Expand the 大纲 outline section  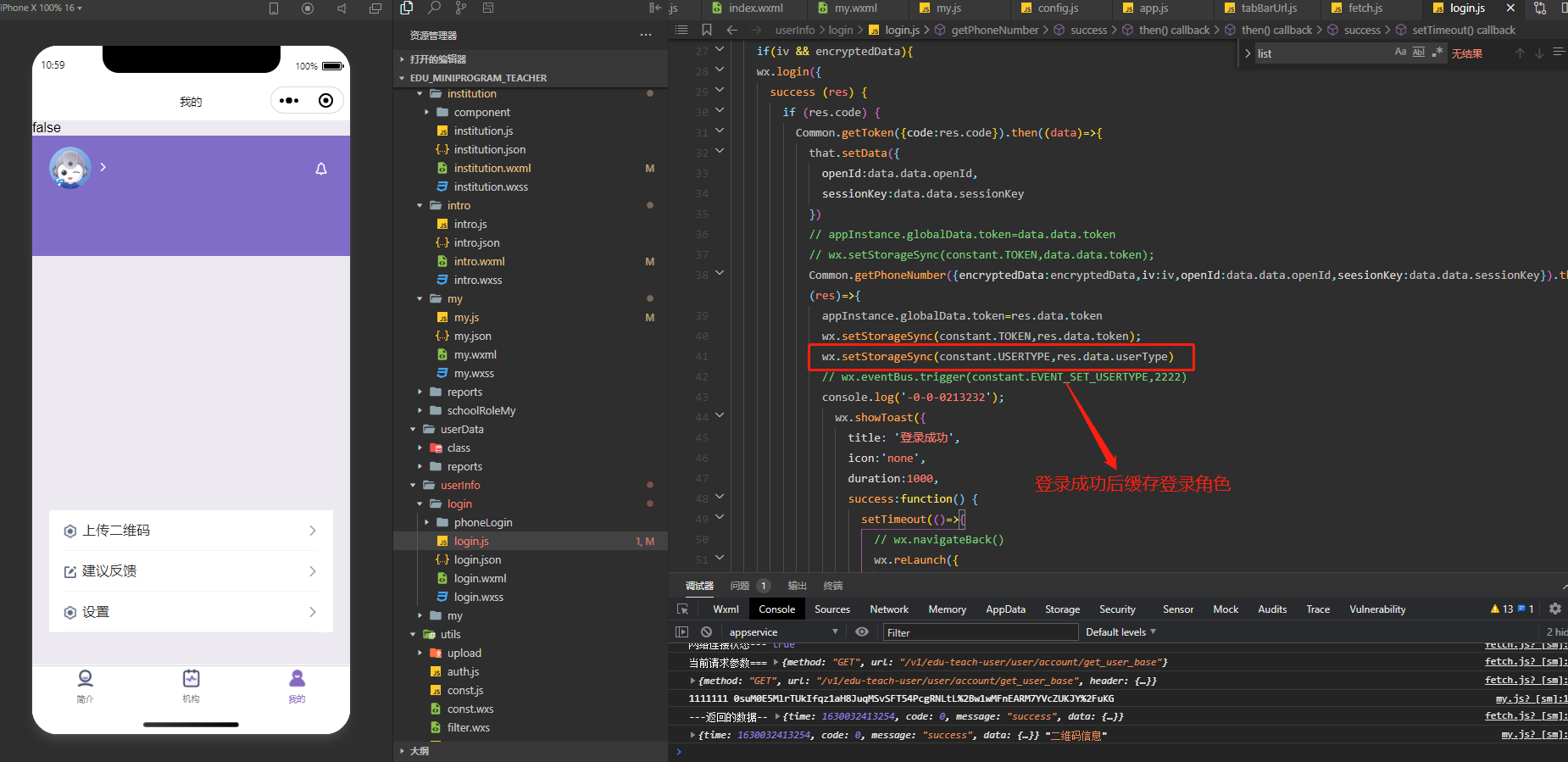pos(402,751)
